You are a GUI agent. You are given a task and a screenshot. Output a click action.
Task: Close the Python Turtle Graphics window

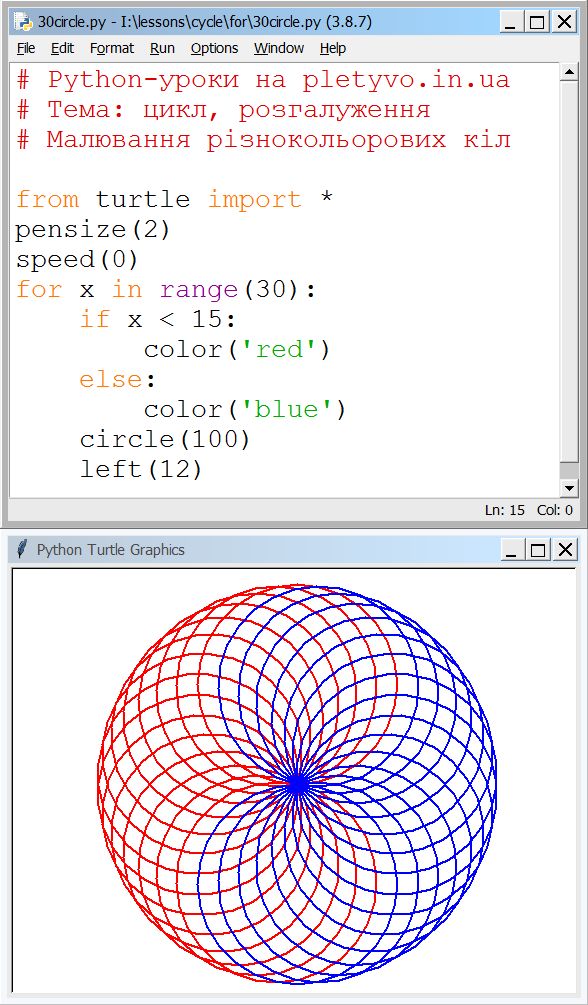564,550
